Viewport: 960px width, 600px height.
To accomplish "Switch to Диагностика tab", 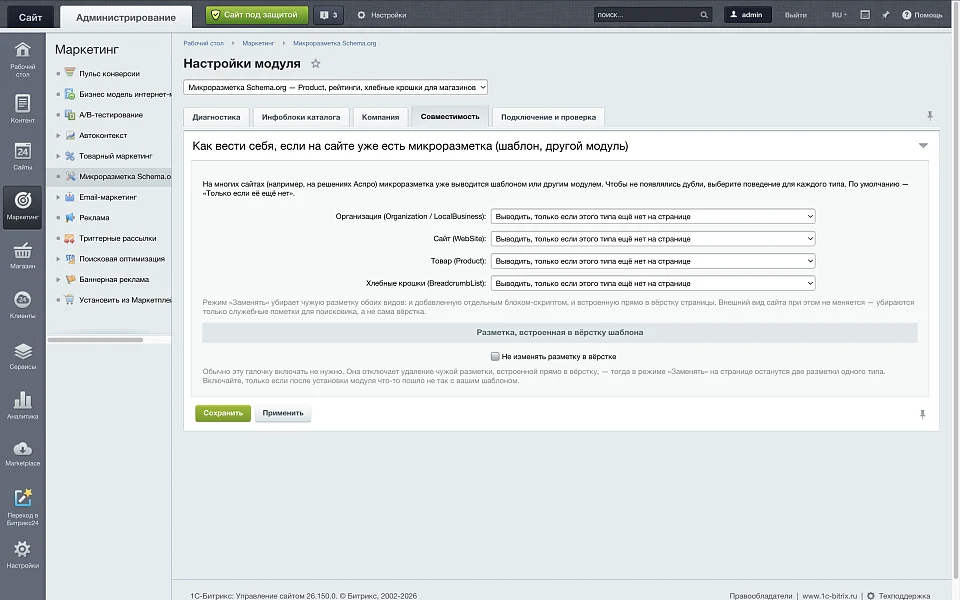I will (x=216, y=117).
